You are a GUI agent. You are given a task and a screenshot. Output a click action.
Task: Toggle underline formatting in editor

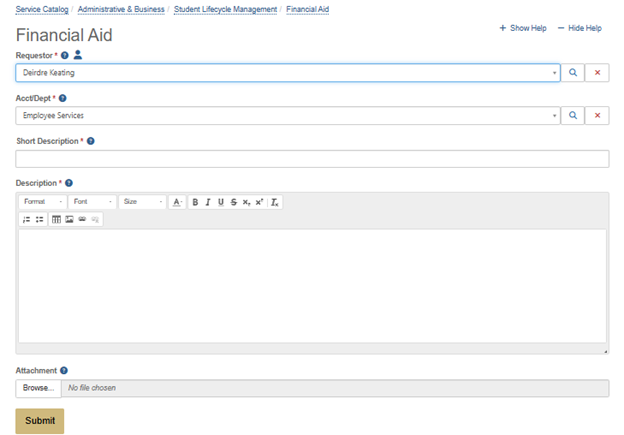[x=221, y=202]
